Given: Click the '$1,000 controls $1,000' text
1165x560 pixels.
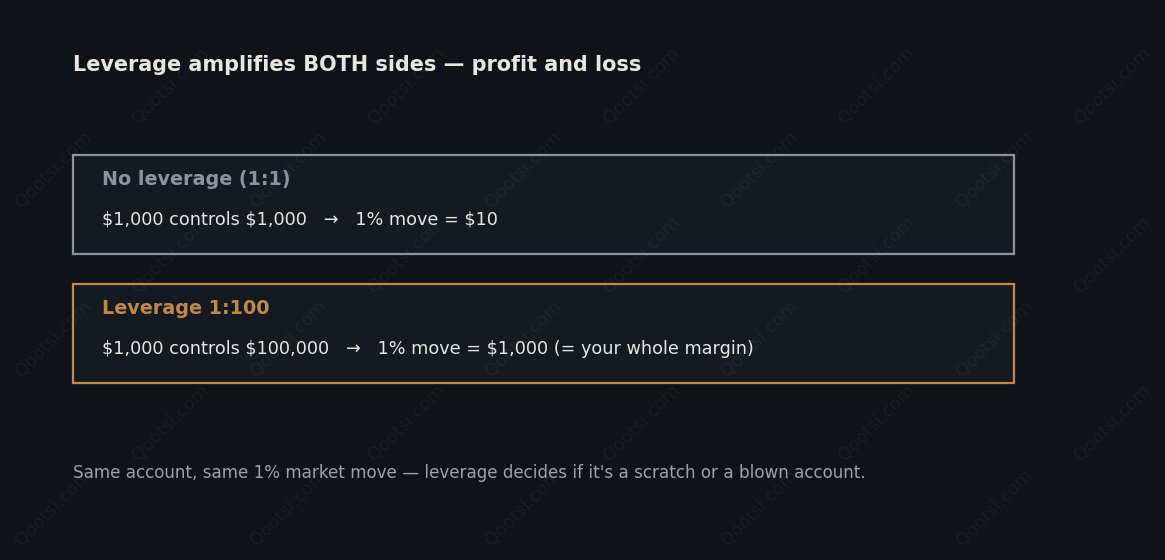Looking at the screenshot, I should point(204,220).
